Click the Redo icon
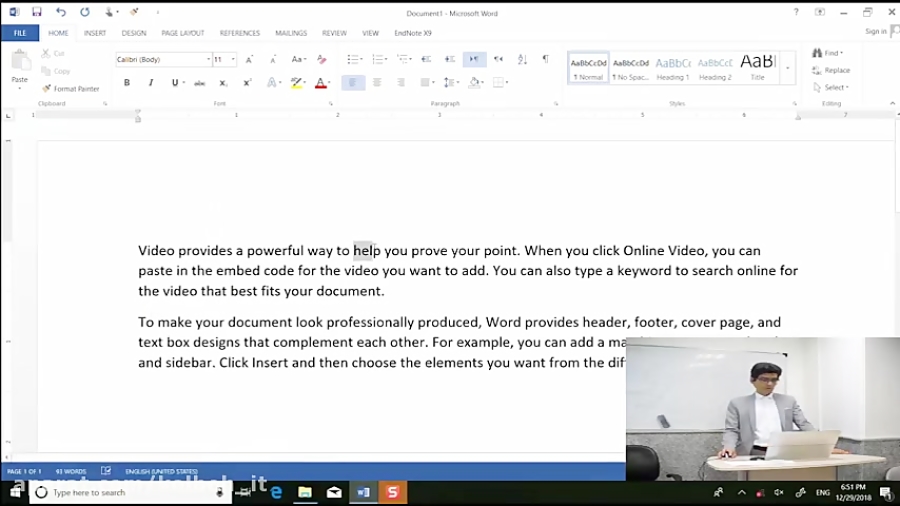 [85, 12]
